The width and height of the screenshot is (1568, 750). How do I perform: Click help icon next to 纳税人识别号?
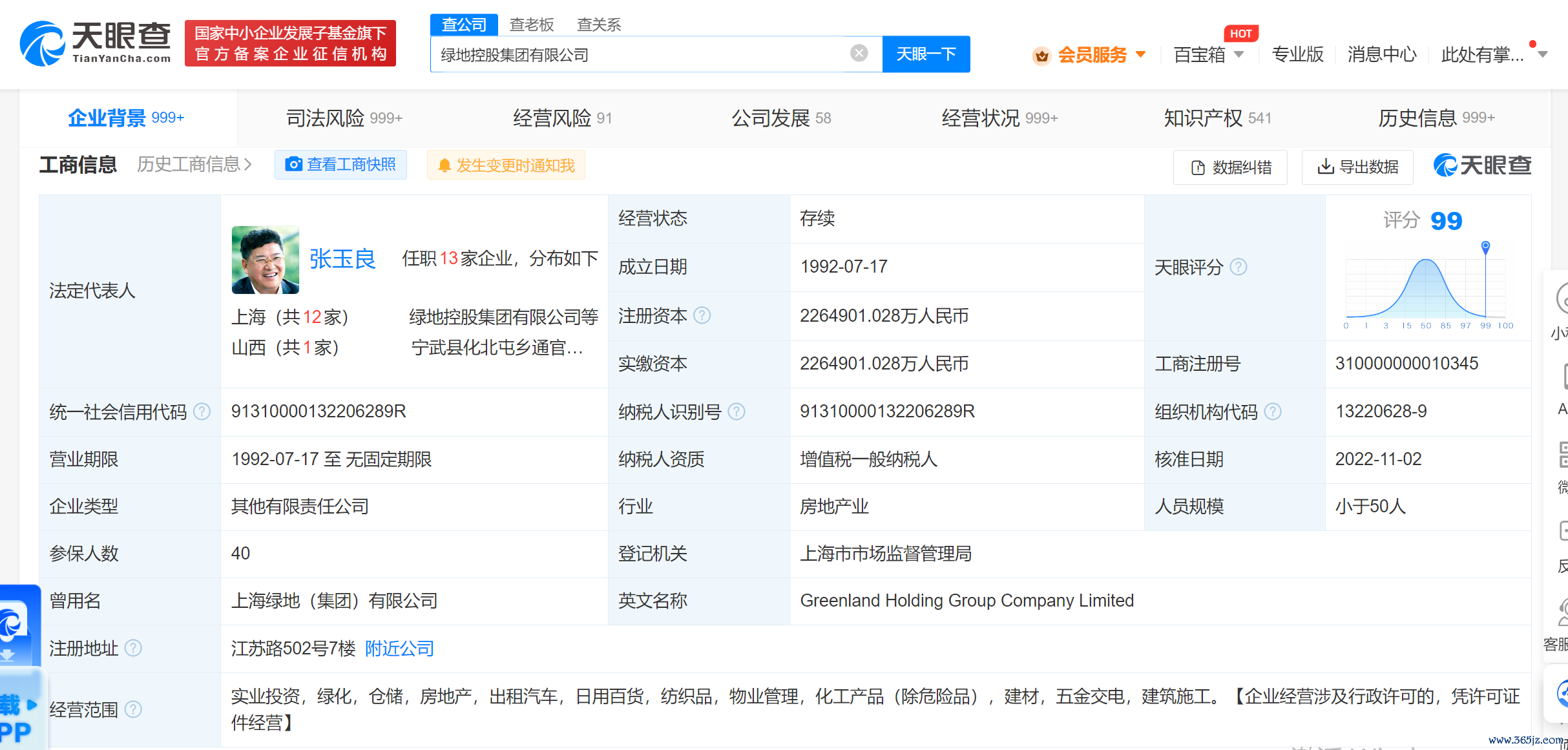(x=736, y=411)
